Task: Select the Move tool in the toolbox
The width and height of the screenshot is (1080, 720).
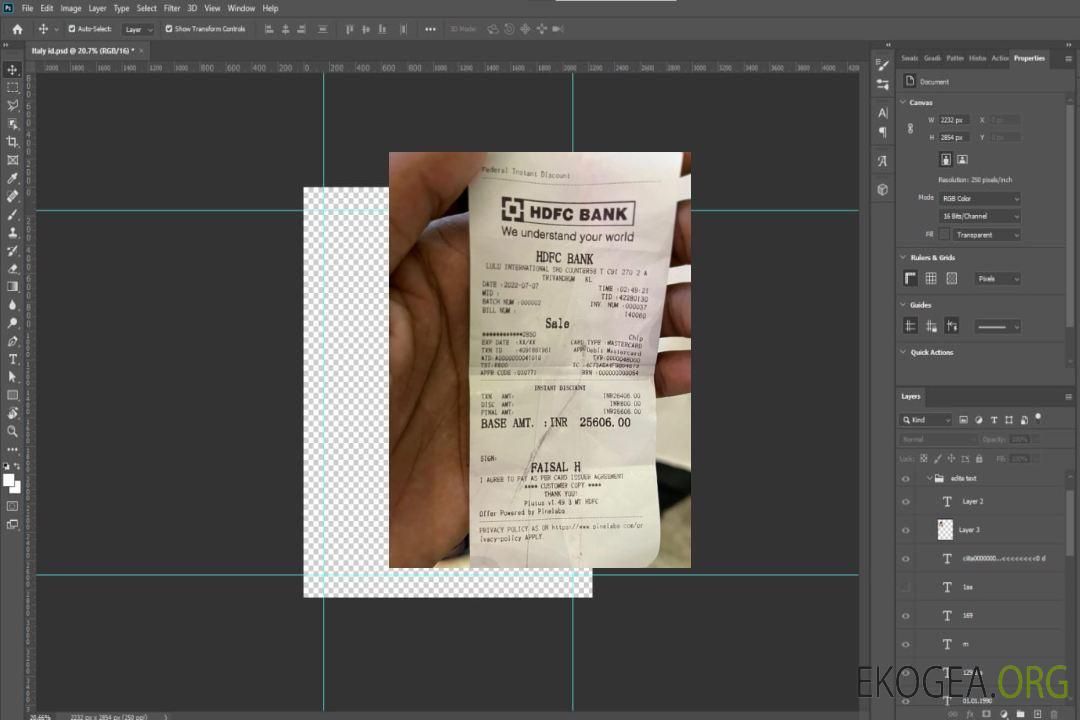Action: tap(12, 70)
